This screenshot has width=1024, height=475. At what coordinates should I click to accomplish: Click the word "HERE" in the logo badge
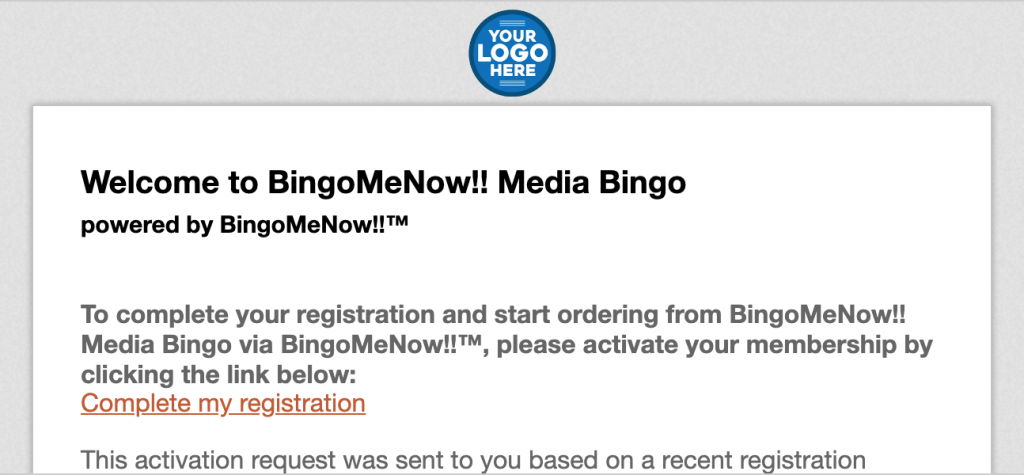tap(513, 70)
